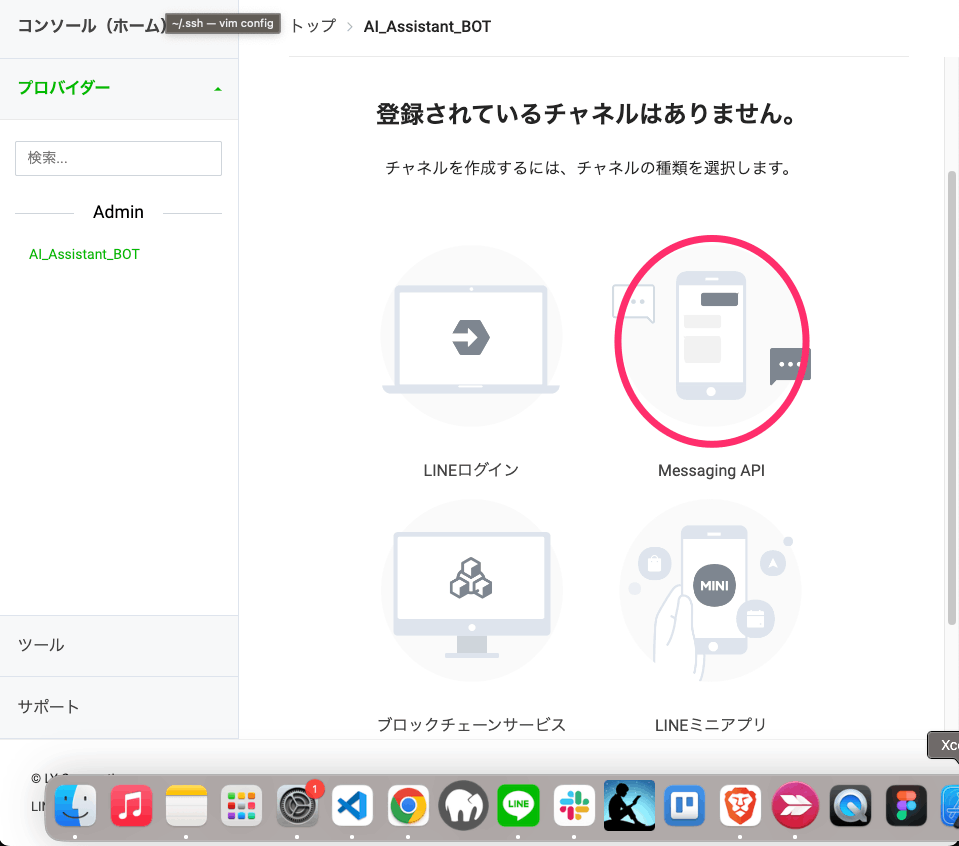The image size is (959, 846).
Task: Select the LINE Login laptop illustration
Action: click(x=471, y=336)
